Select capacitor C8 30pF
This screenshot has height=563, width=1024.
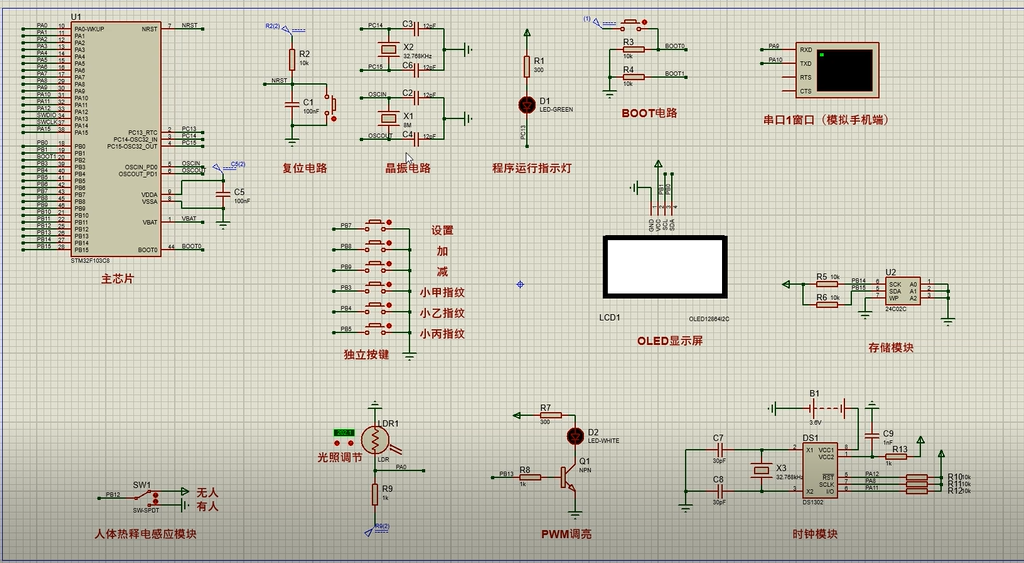point(720,491)
